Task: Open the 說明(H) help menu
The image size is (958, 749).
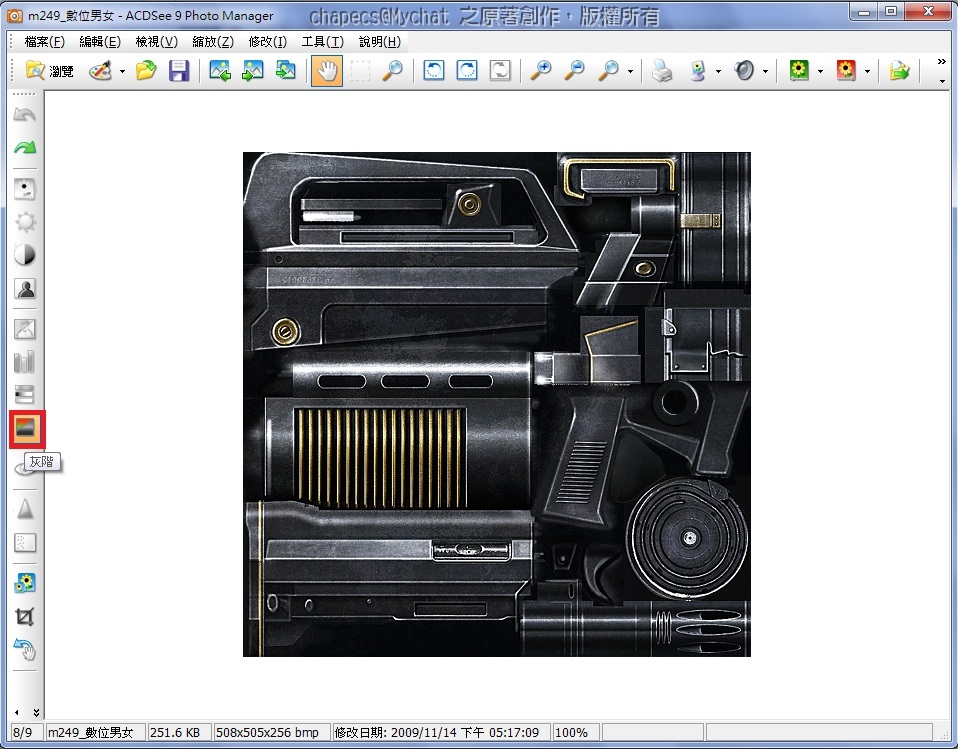Action: pos(380,42)
